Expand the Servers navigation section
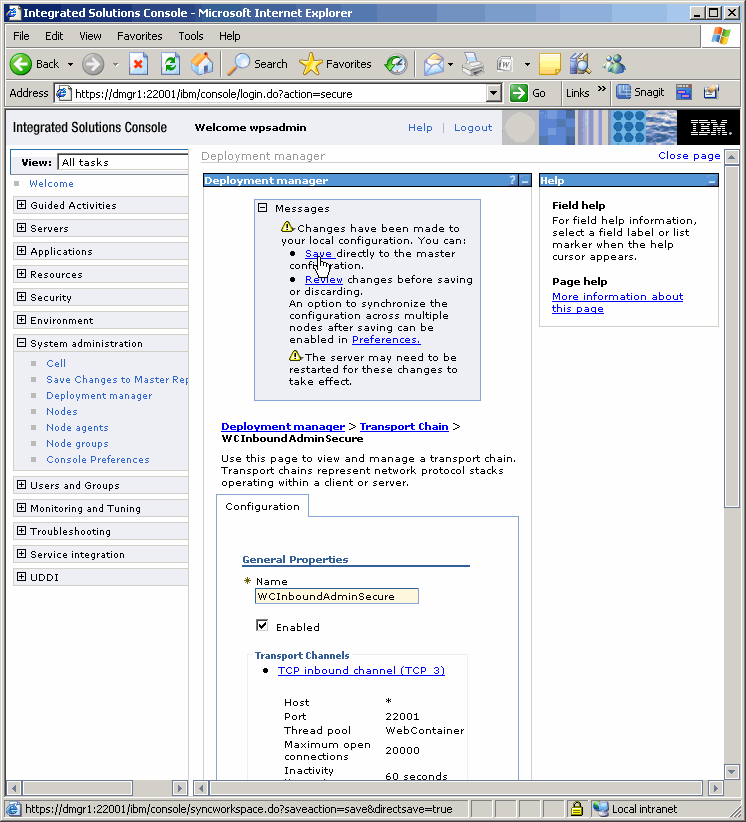The image size is (746, 822). pyautogui.click(x=22, y=229)
